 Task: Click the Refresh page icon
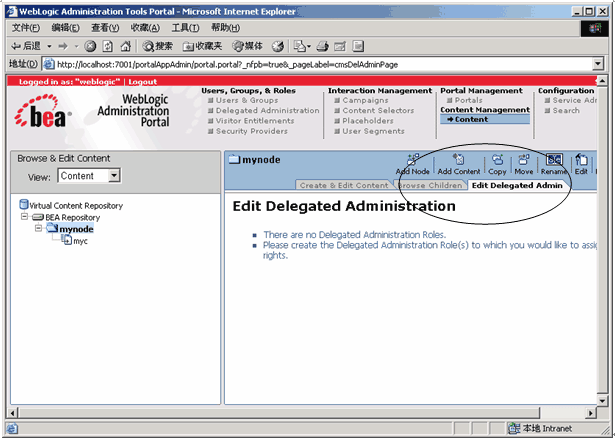107,46
